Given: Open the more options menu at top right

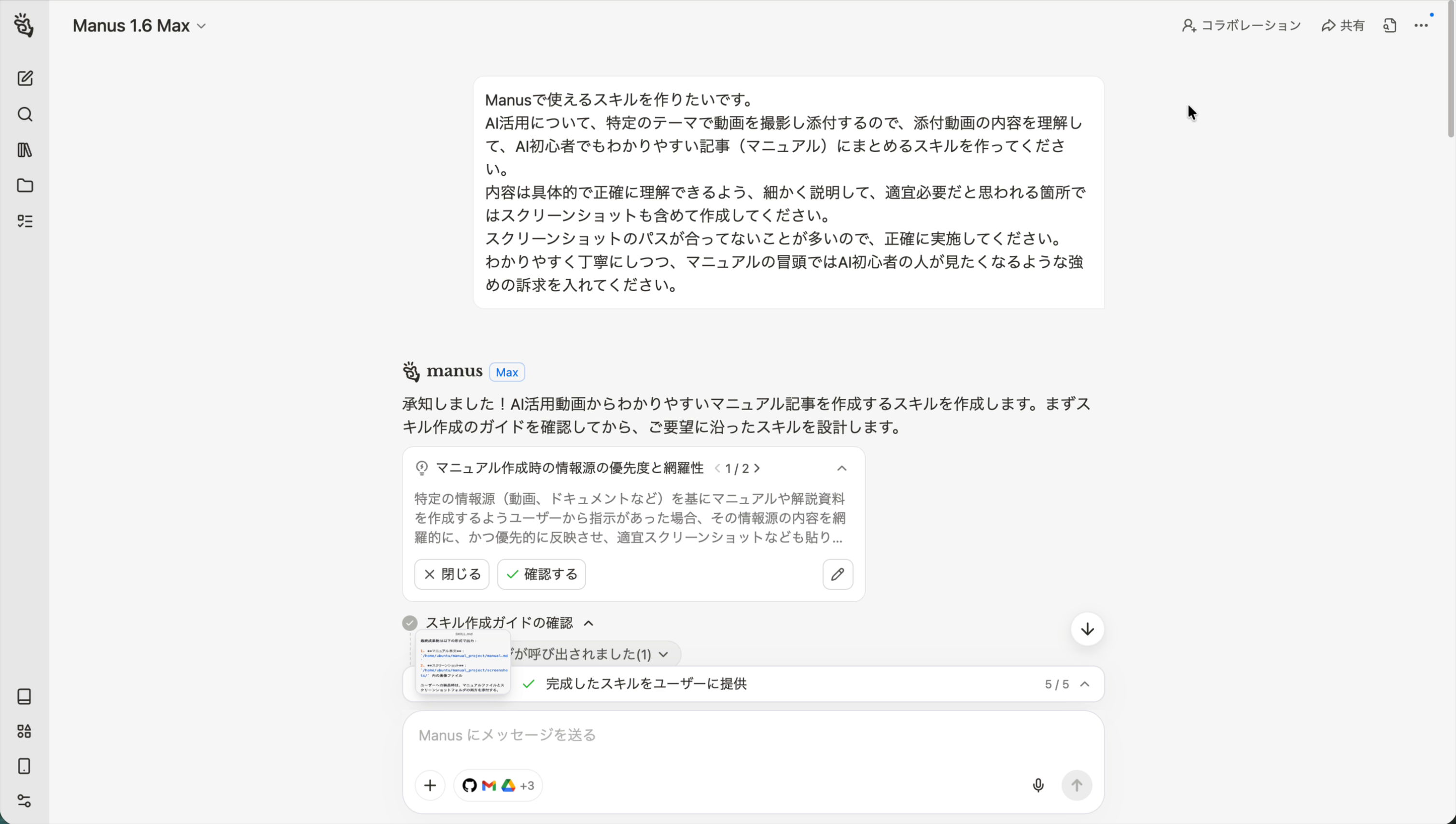Looking at the screenshot, I should [x=1422, y=25].
